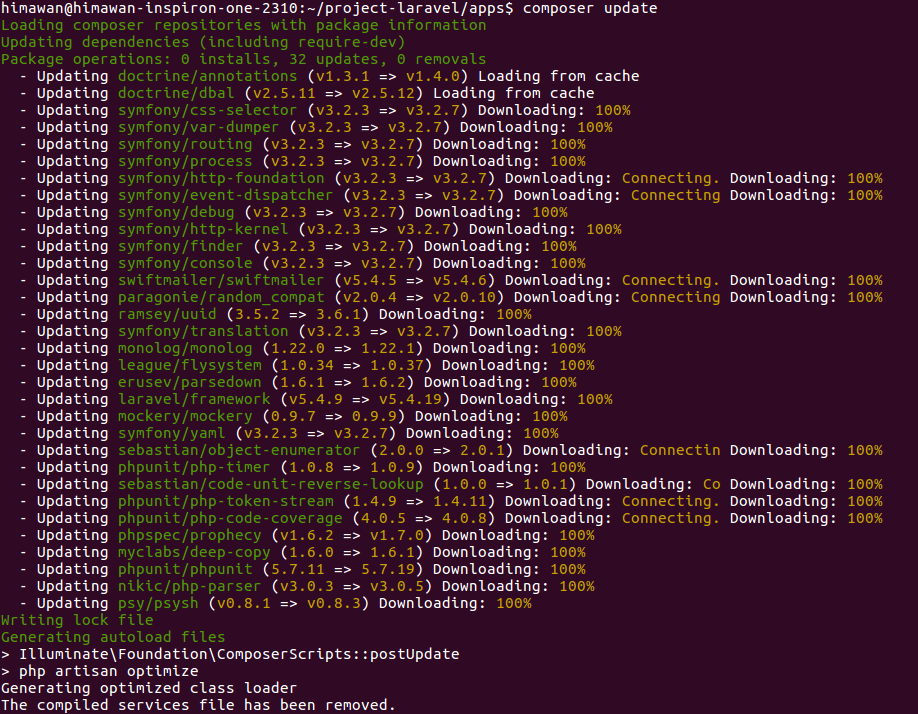
Task: Click package name 'symfony/var-dumper'
Action: (198, 128)
